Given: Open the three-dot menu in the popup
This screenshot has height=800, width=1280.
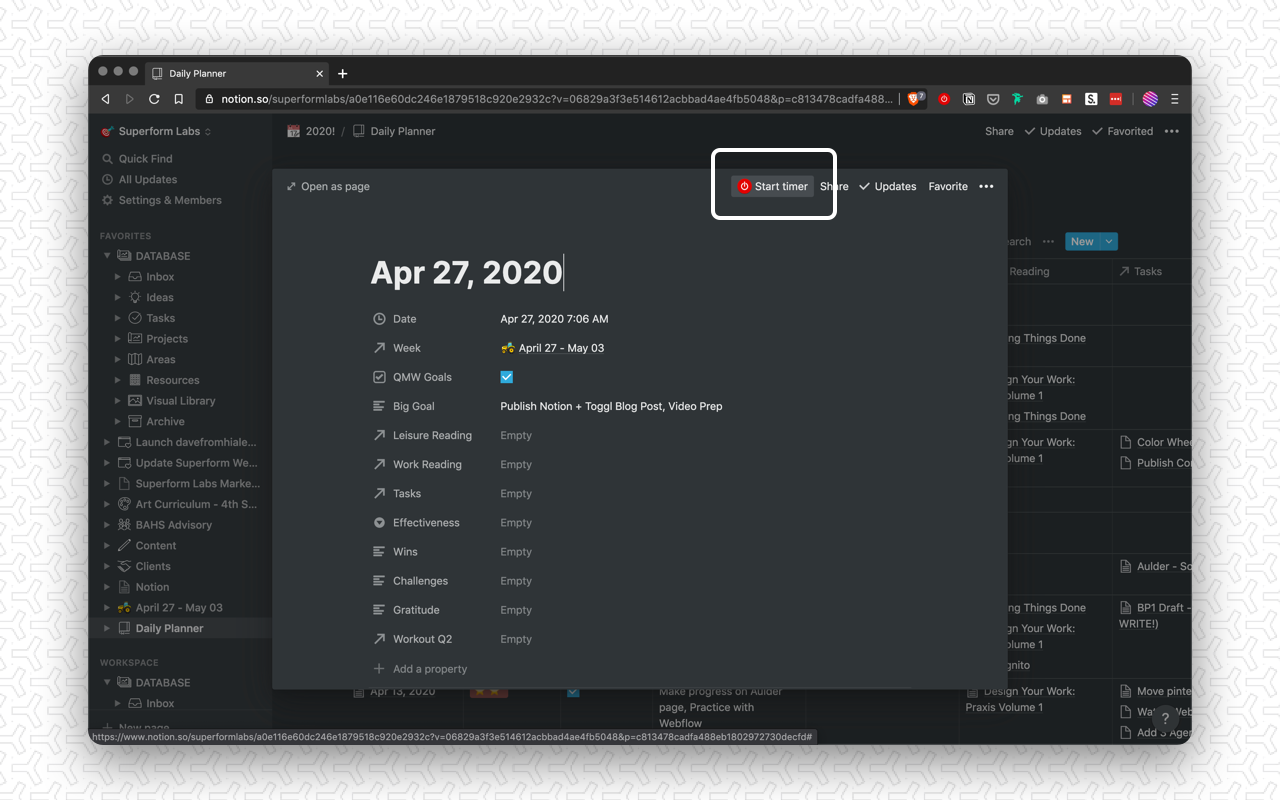Looking at the screenshot, I should 986,186.
